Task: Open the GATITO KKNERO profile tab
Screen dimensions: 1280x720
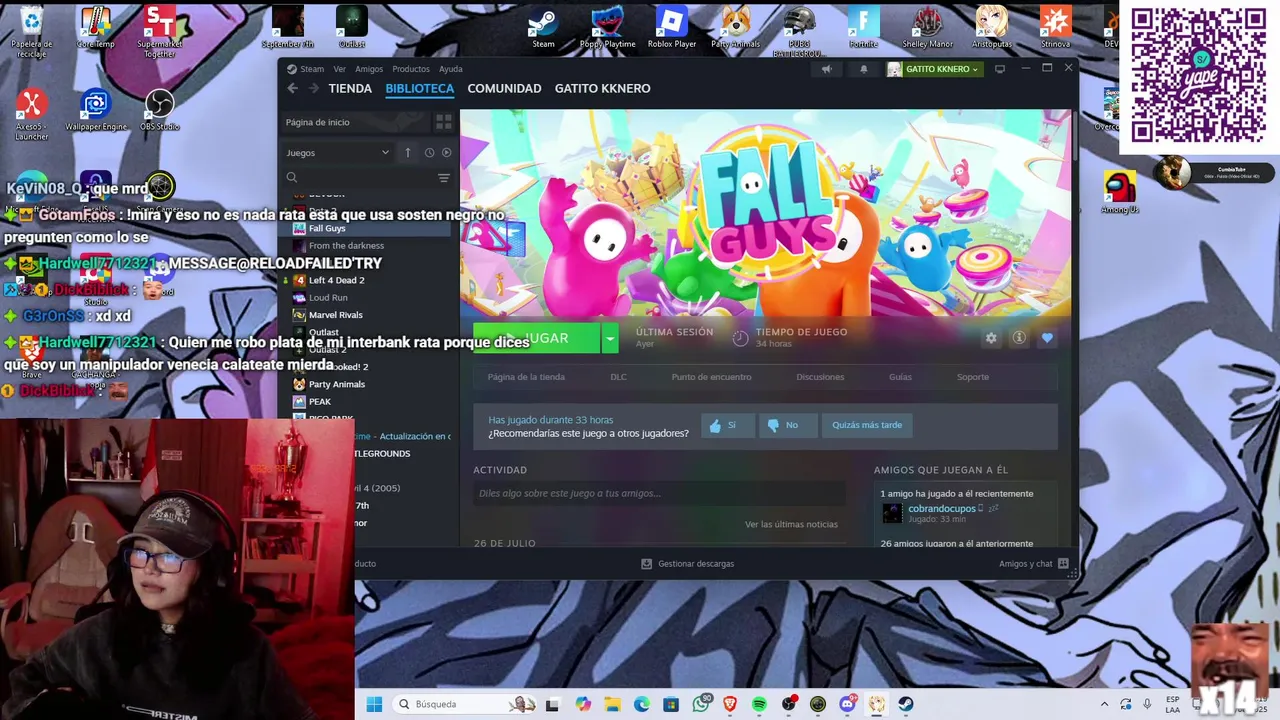Action: [602, 88]
